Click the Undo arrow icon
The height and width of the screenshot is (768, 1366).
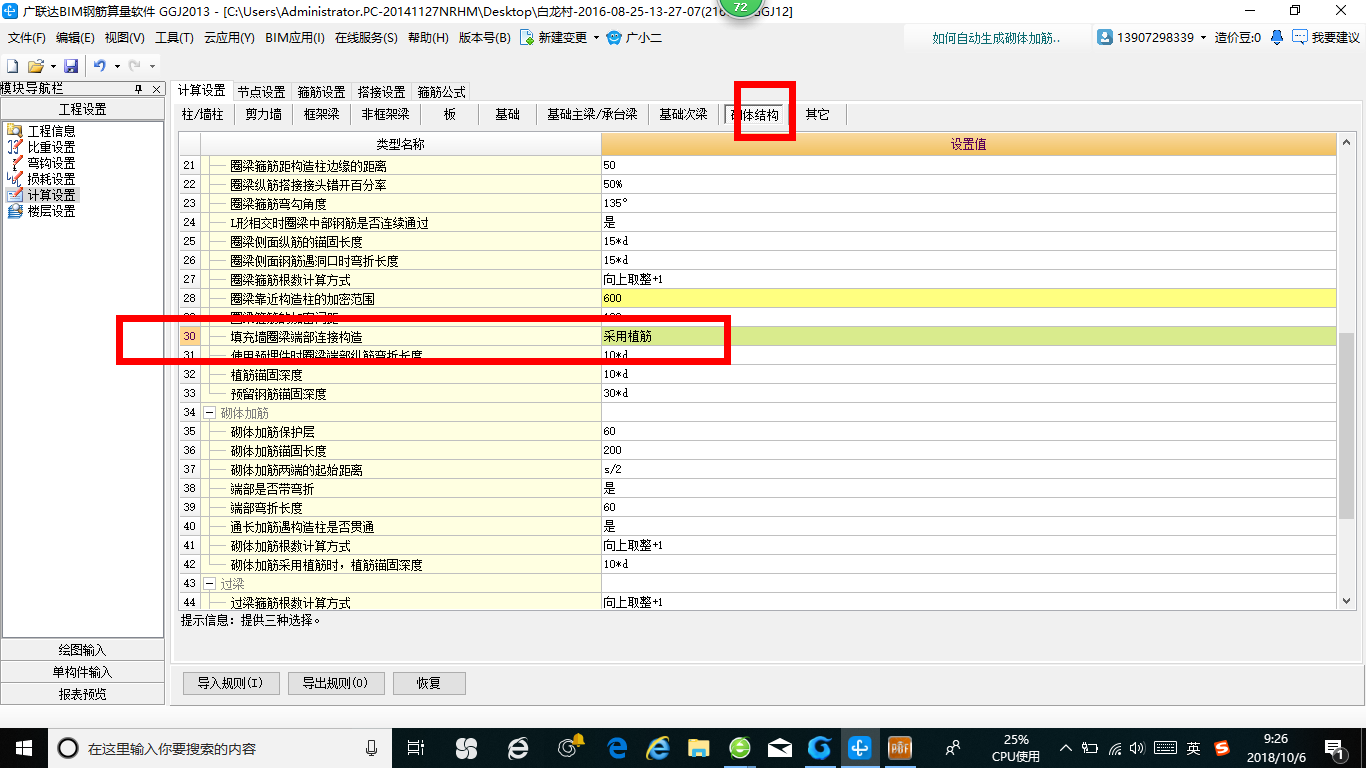[99, 66]
